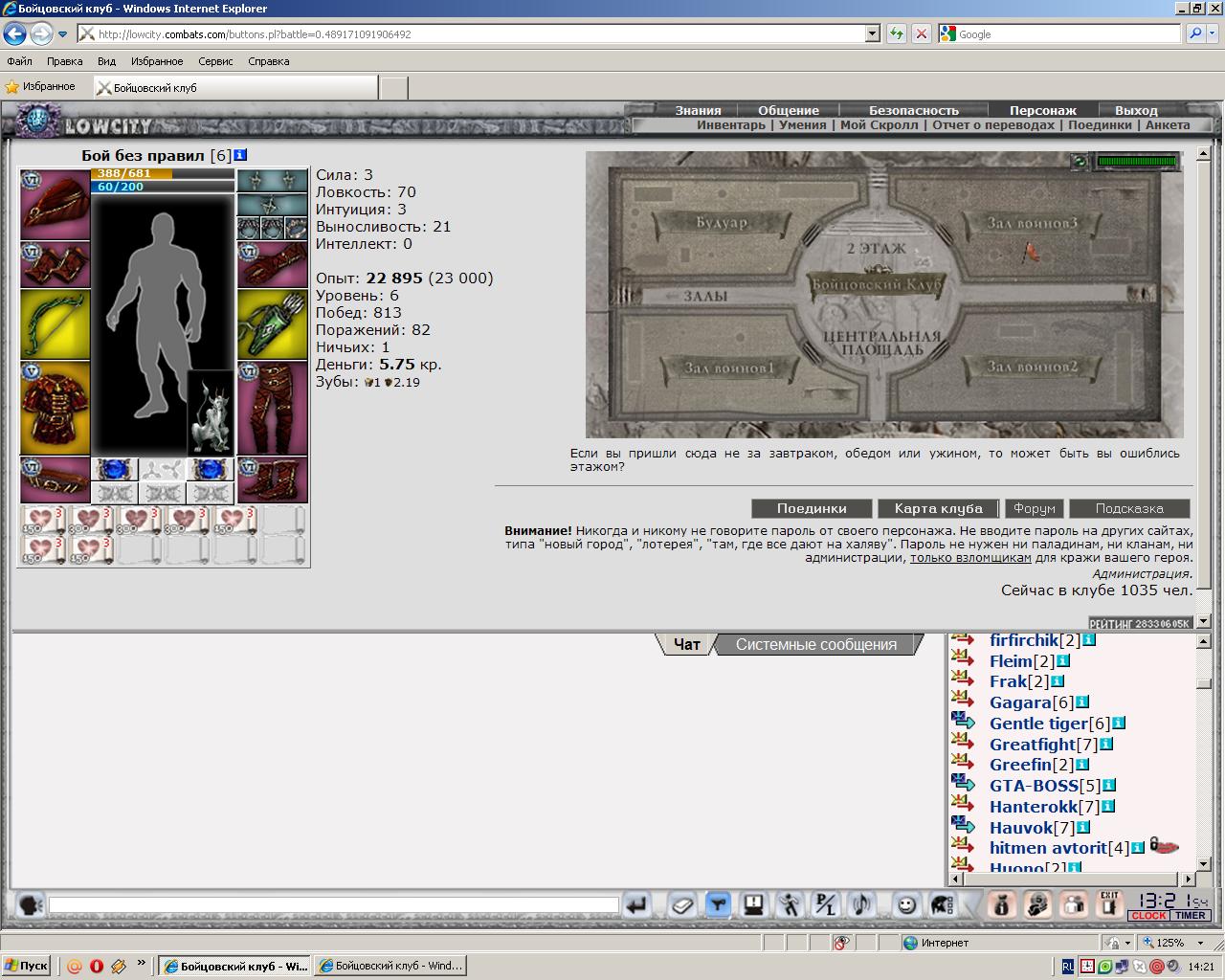Switch to the Чат tab
This screenshot has width=1225, height=980.
687,644
